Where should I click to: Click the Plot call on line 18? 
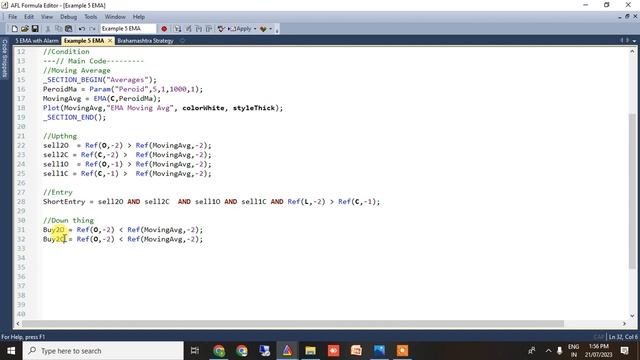click(x=162, y=108)
